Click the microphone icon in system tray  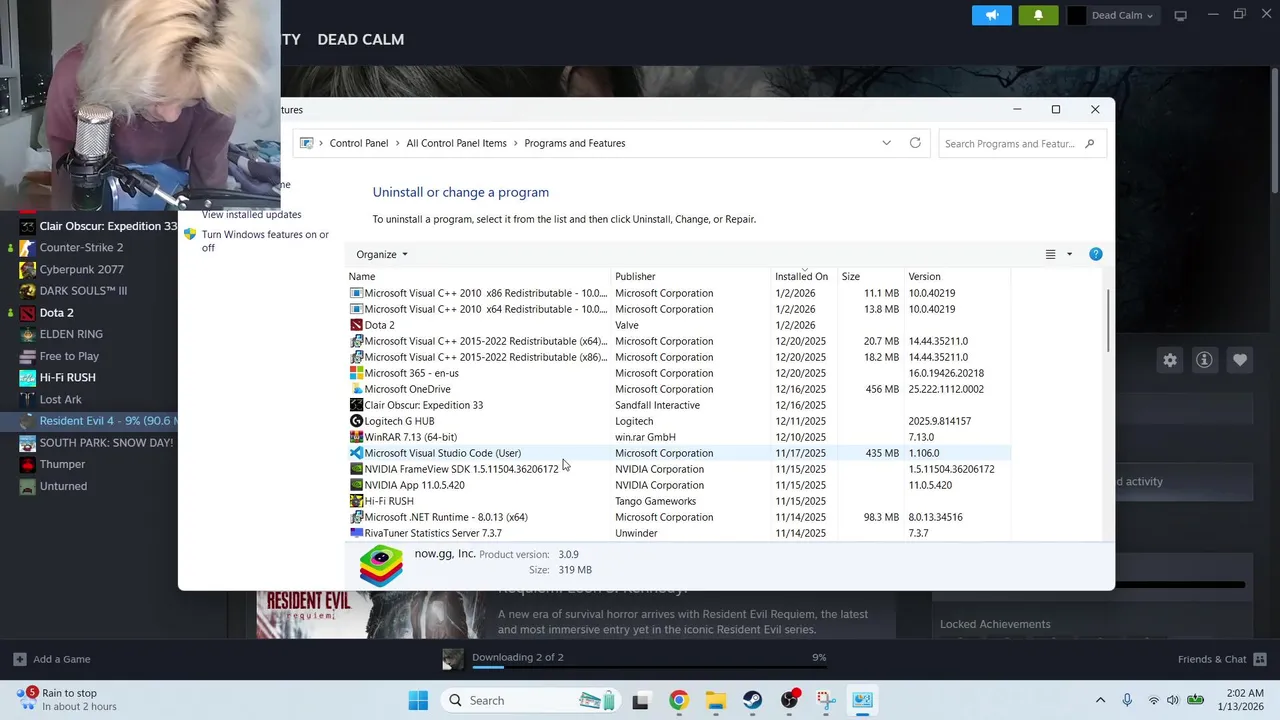(x=1127, y=700)
